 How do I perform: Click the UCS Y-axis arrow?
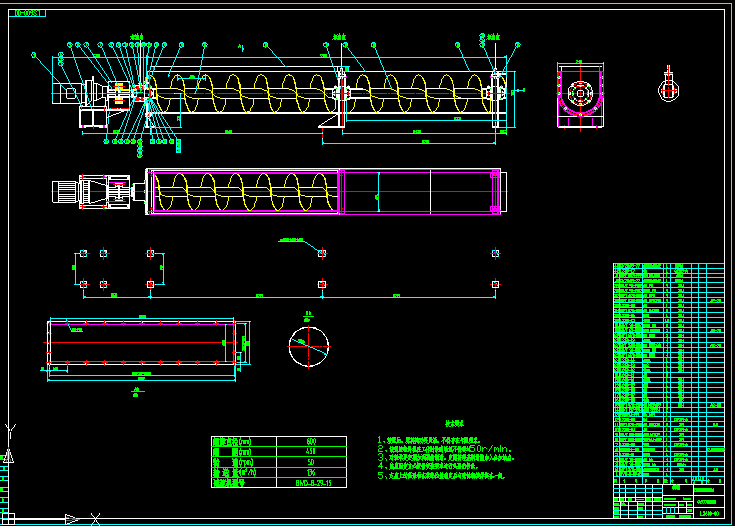(x=10, y=430)
